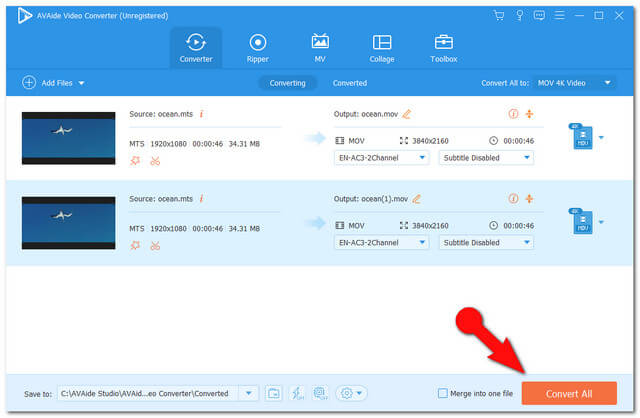Image resolution: width=640 pixels, height=418 pixels.
Task: Click the first ocean.mts video thumbnail
Action: coord(69,138)
